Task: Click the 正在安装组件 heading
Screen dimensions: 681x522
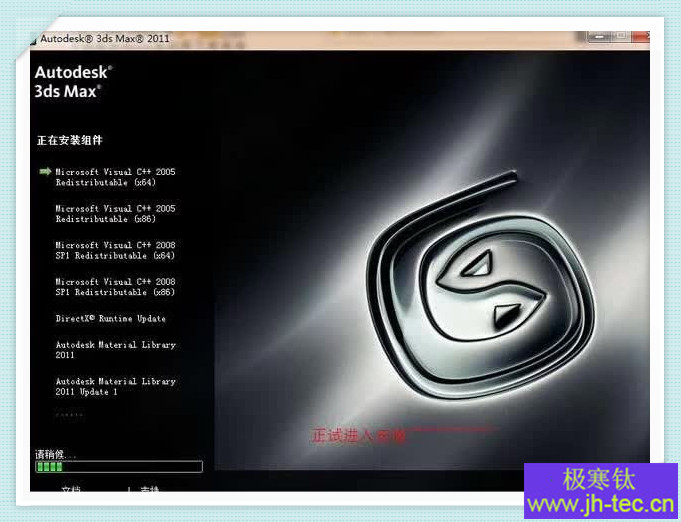Action: tap(70, 140)
